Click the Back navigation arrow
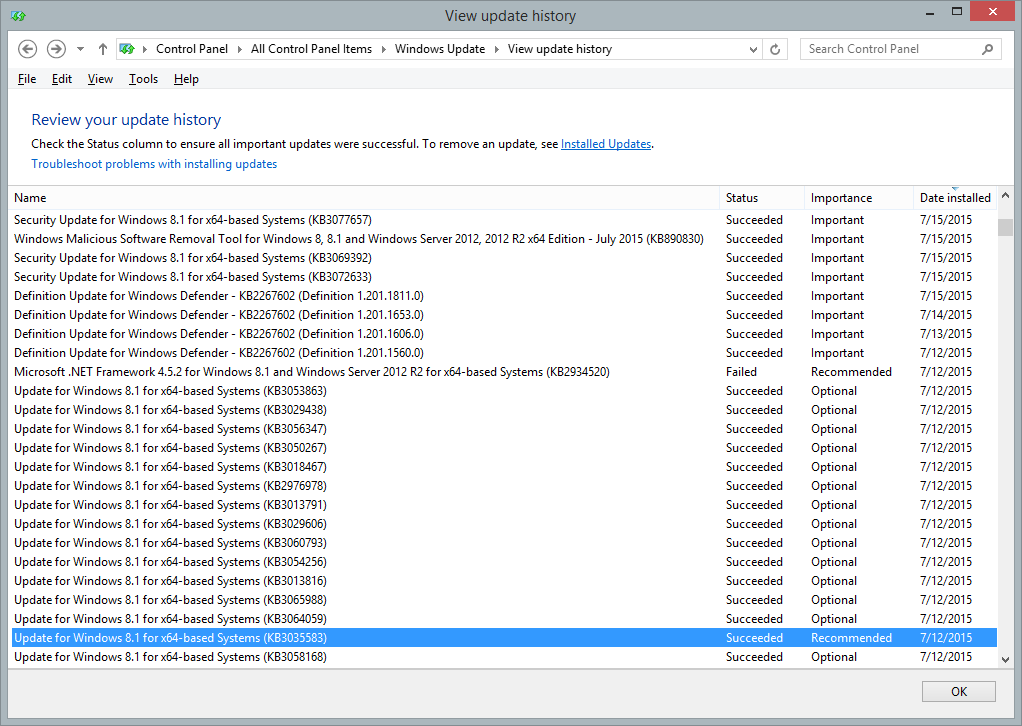Screen dimensions: 1022x726 point(28,49)
